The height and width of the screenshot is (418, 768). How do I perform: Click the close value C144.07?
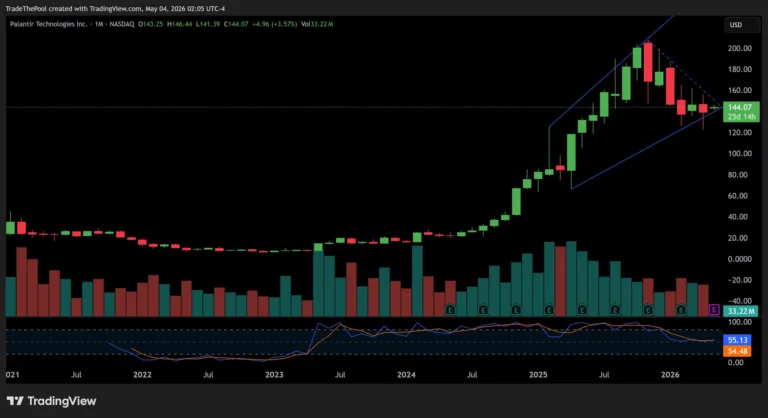tap(236, 24)
